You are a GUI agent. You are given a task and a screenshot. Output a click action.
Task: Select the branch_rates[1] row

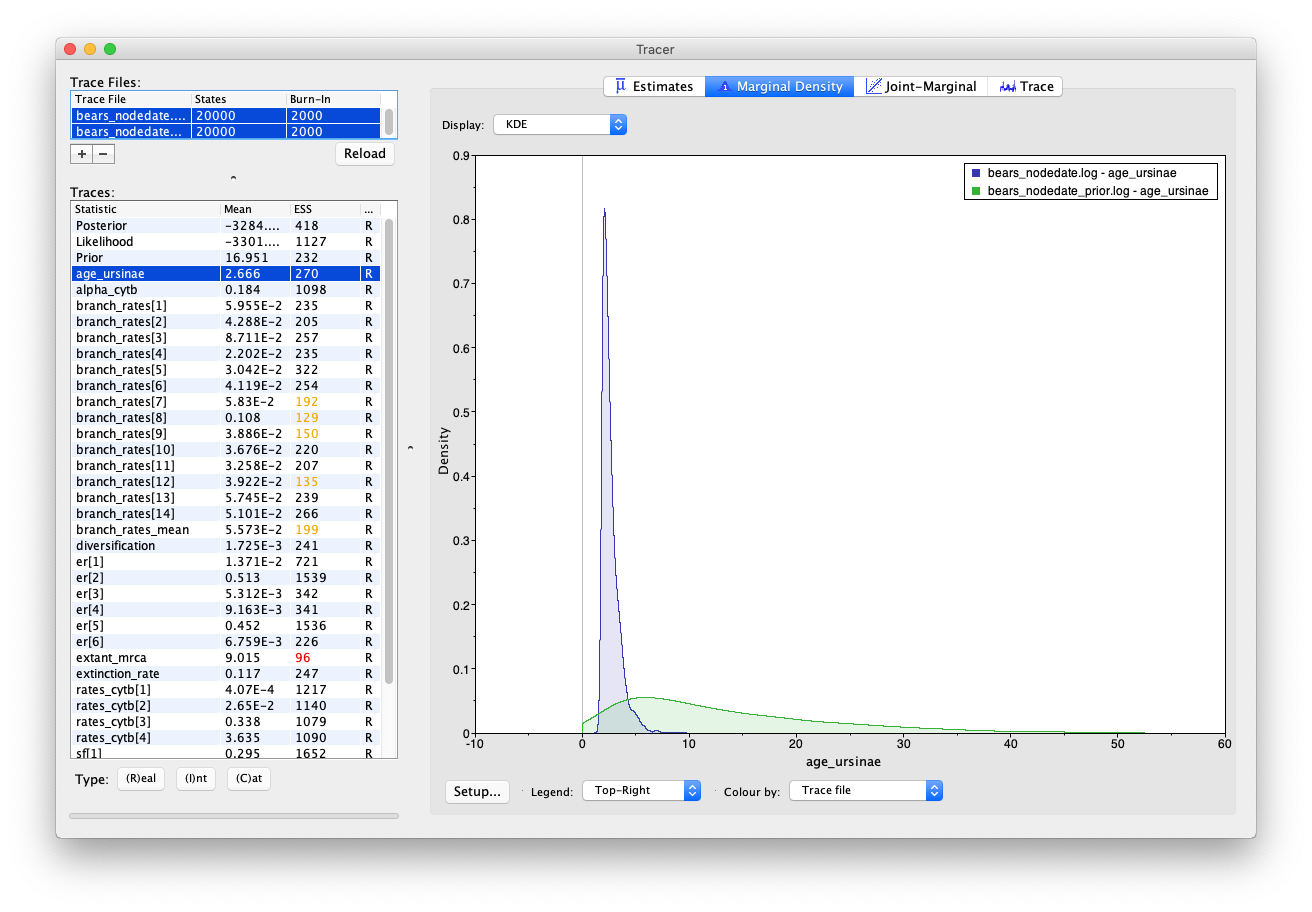click(226, 305)
